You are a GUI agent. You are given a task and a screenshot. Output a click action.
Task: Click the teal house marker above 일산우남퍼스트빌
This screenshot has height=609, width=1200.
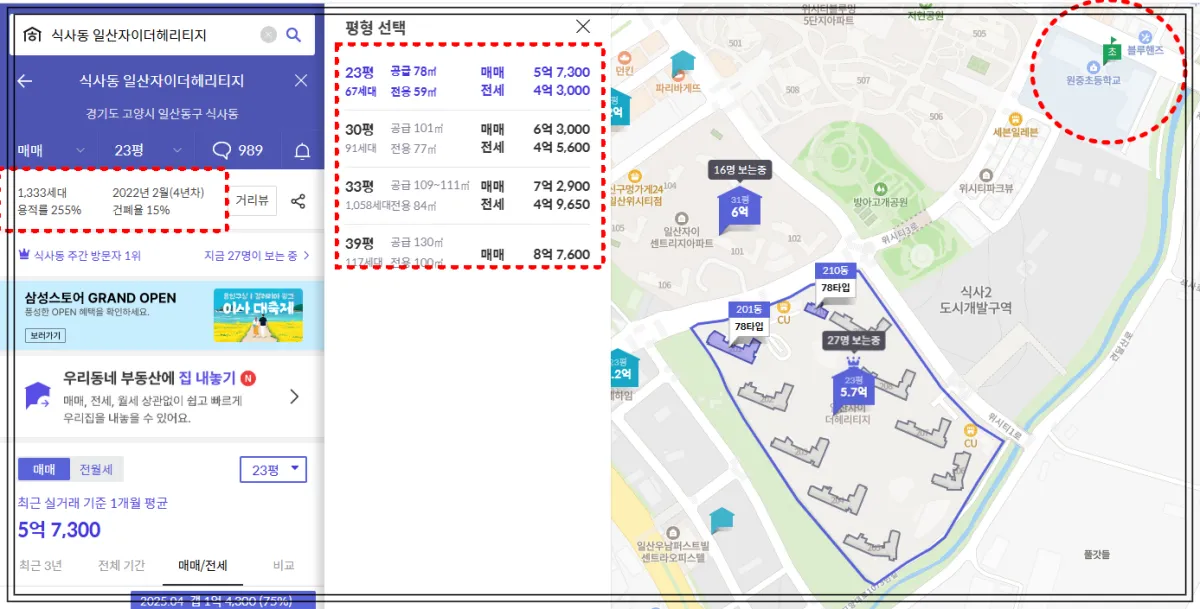point(721,519)
